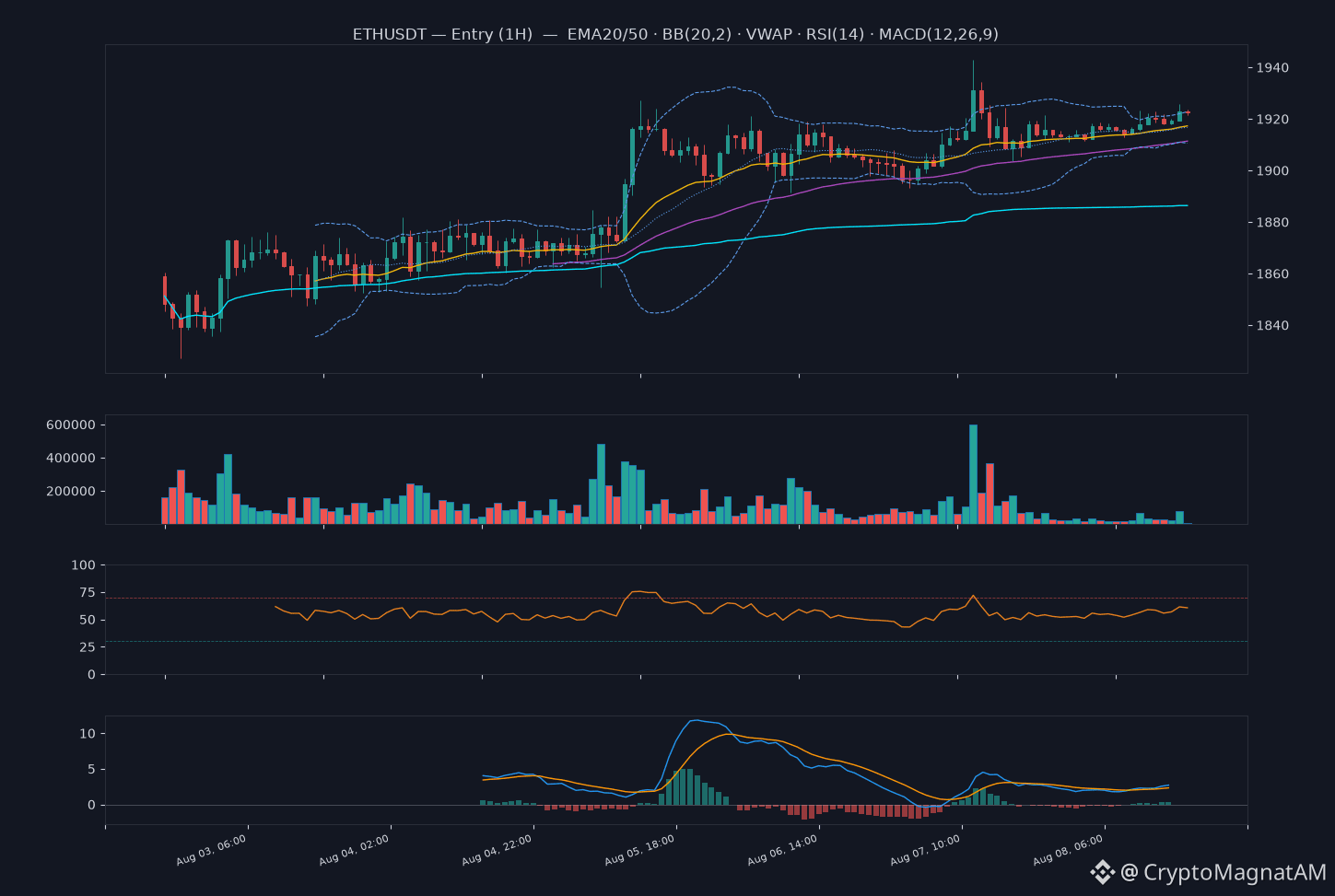The image size is (1335, 896).
Task: Click the 10 label on MACD axis
Action: (88, 734)
